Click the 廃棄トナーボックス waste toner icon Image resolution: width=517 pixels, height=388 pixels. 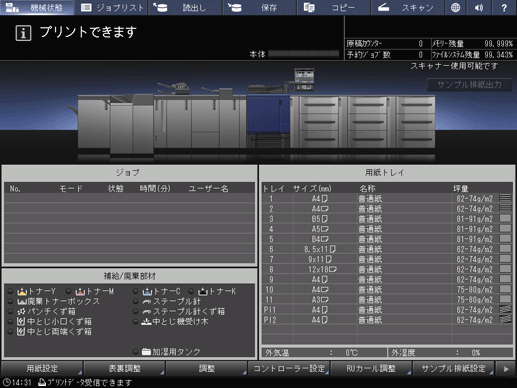point(22,302)
